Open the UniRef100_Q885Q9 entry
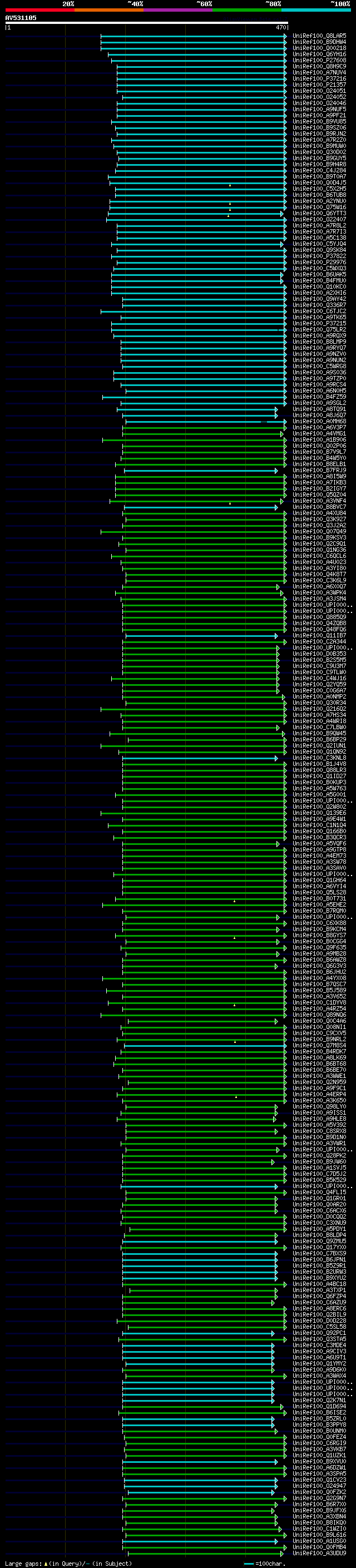356x1568 pixels. coord(319,617)
